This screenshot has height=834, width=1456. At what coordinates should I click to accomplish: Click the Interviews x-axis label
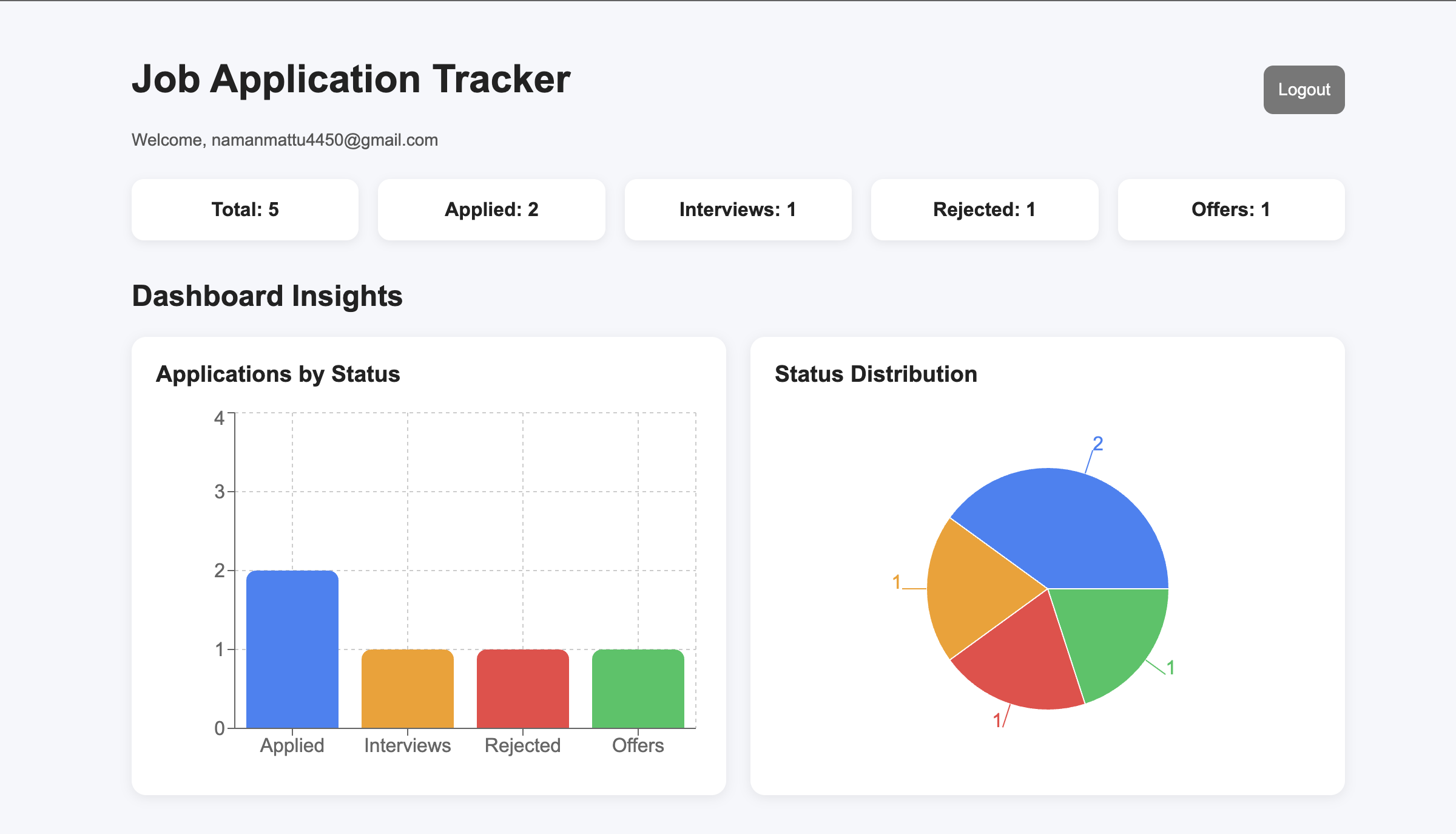click(x=408, y=745)
